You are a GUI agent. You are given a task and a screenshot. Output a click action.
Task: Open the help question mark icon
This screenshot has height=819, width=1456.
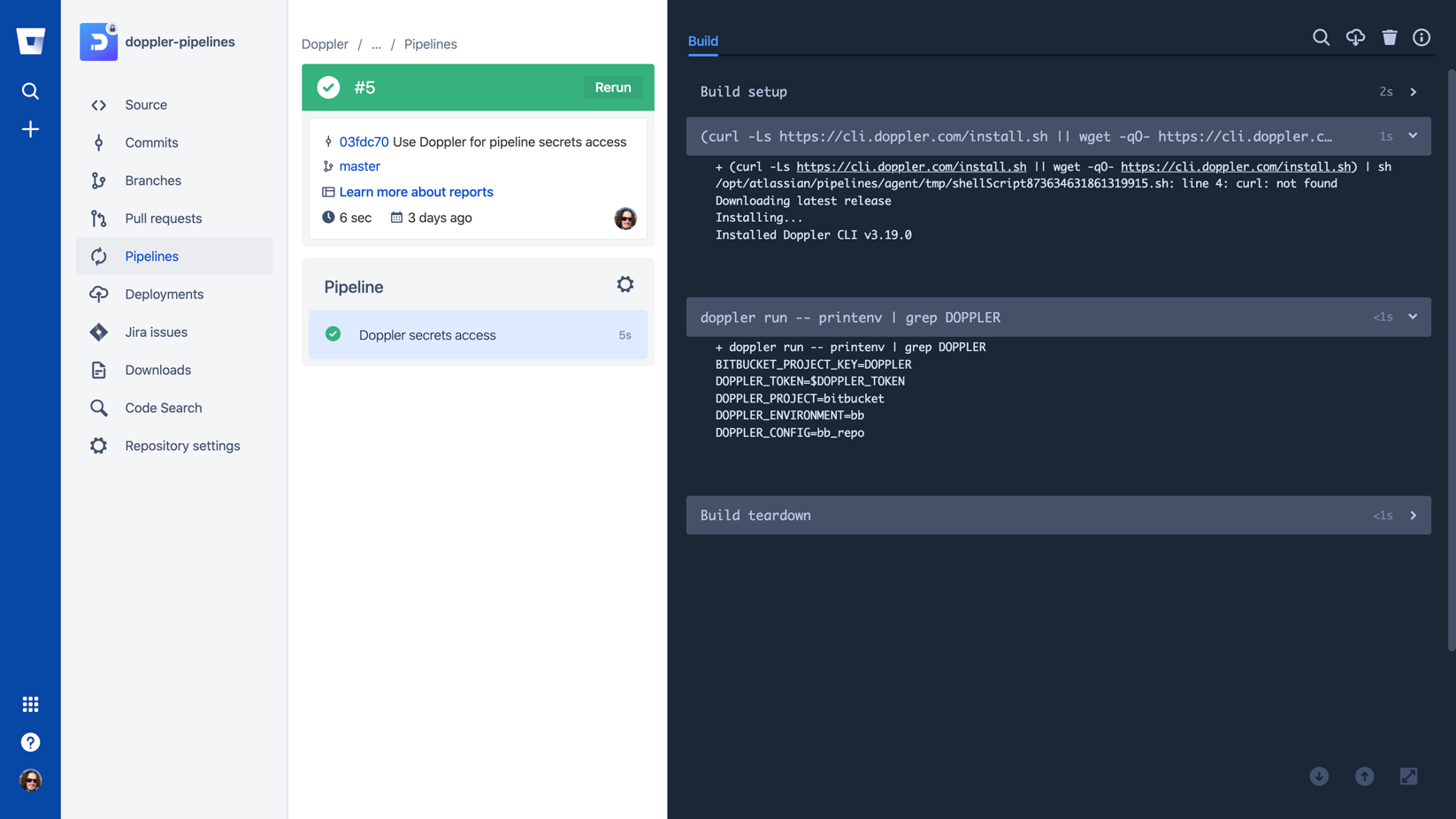pyautogui.click(x=30, y=742)
